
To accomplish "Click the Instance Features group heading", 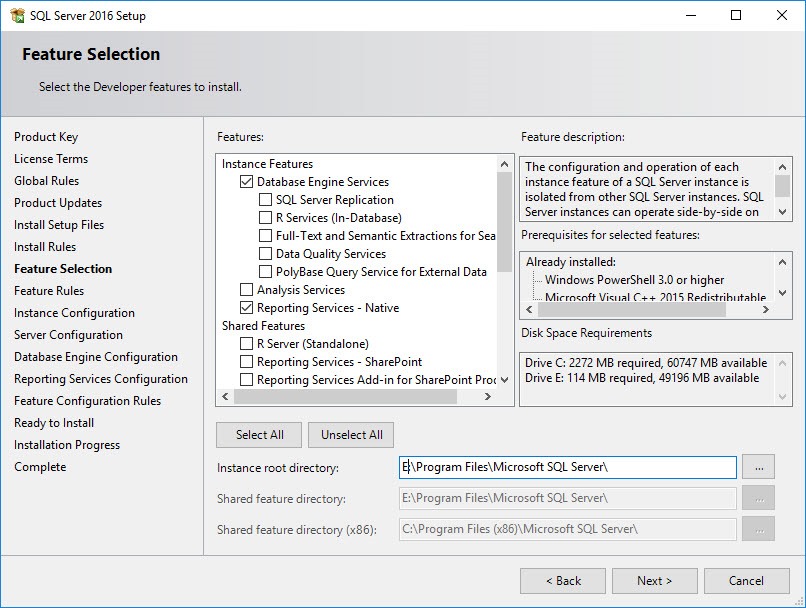I will pyautogui.click(x=267, y=164).
